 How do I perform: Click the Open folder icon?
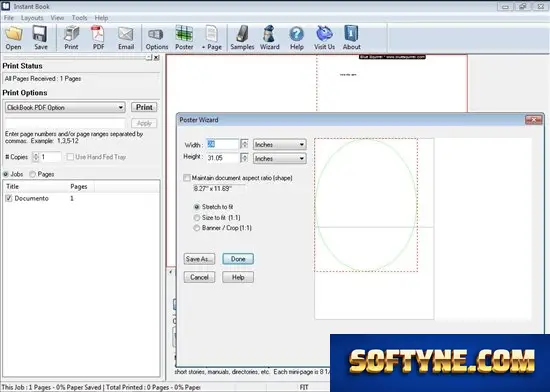point(13,34)
